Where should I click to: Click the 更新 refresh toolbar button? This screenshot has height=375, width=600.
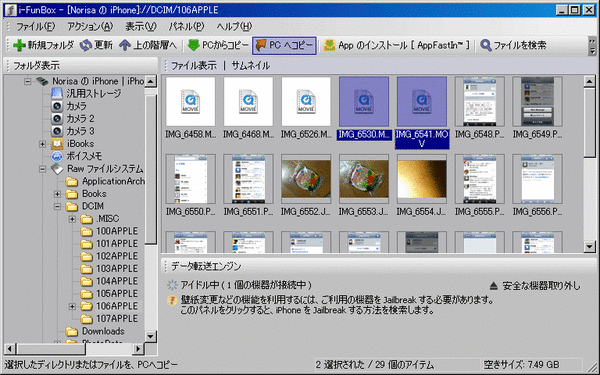point(96,46)
